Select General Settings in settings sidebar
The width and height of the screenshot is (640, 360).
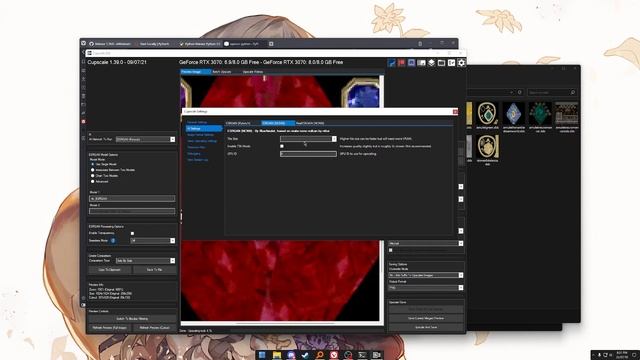click(x=197, y=122)
